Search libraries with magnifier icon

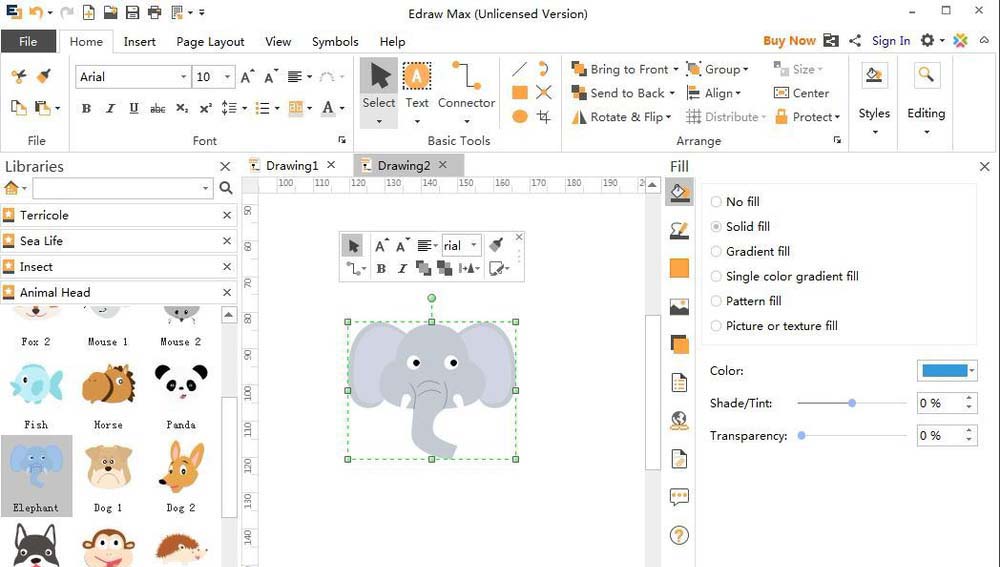point(226,188)
